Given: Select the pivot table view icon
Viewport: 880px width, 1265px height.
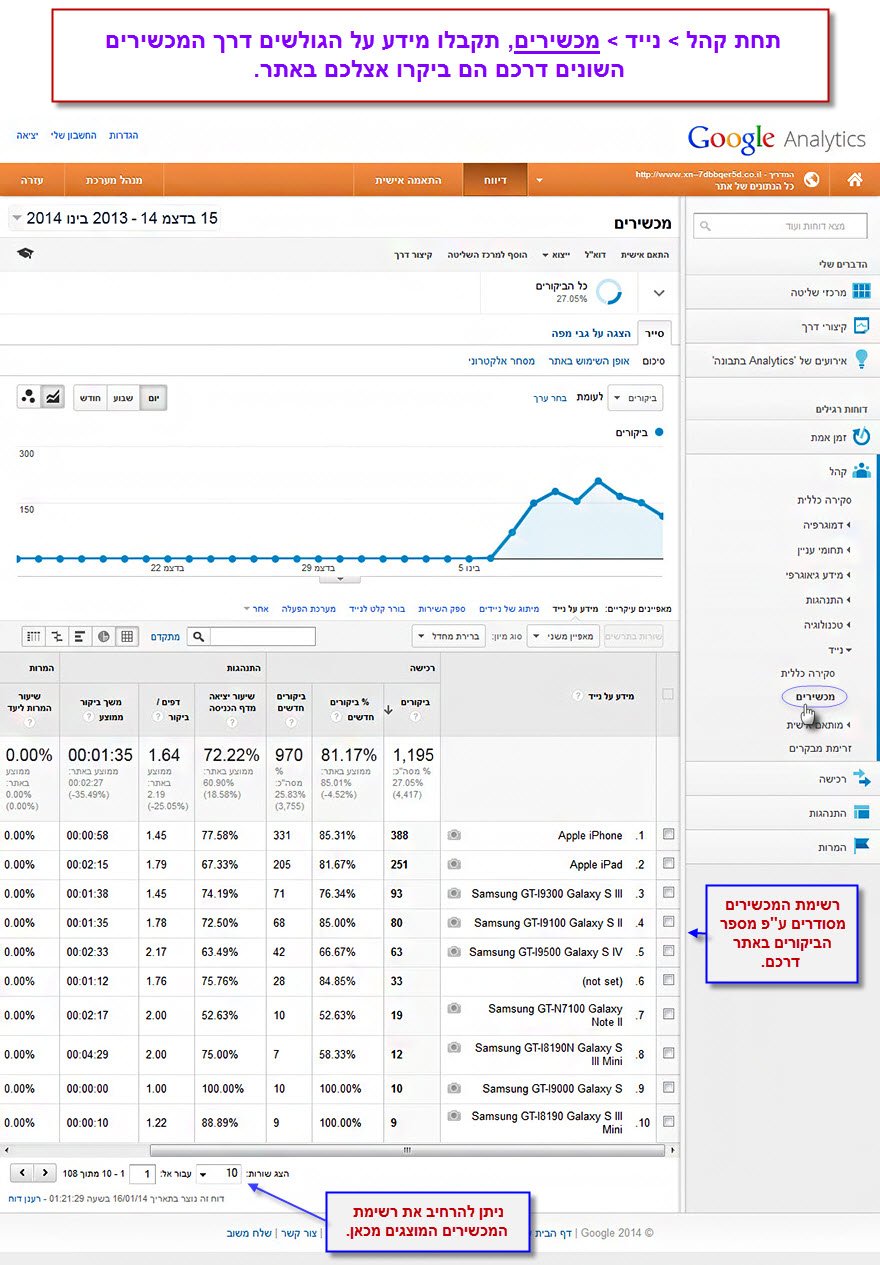Looking at the screenshot, I should [x=32, y=636].
